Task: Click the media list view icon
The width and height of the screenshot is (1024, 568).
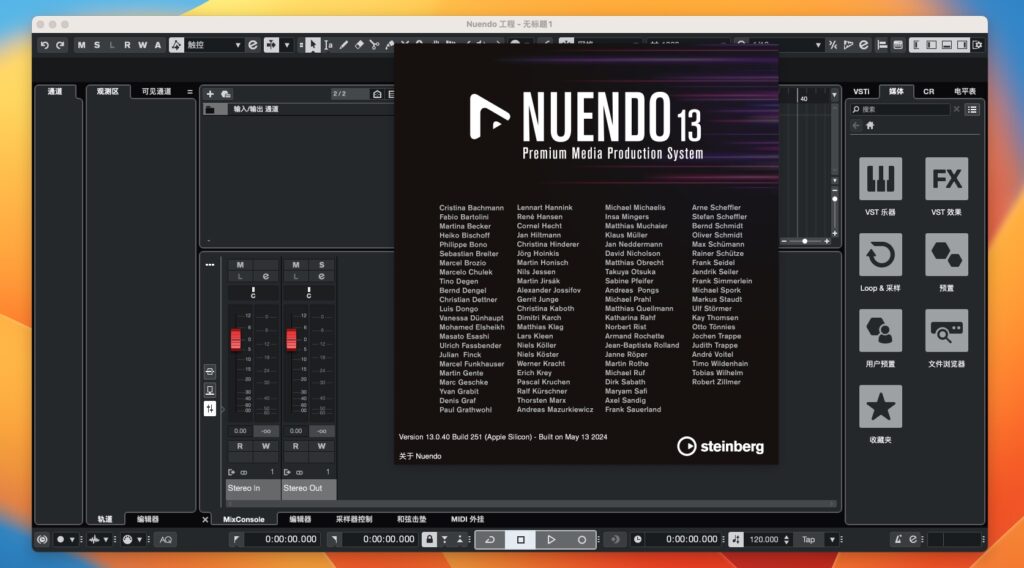Action: click(x=972, y=110)
